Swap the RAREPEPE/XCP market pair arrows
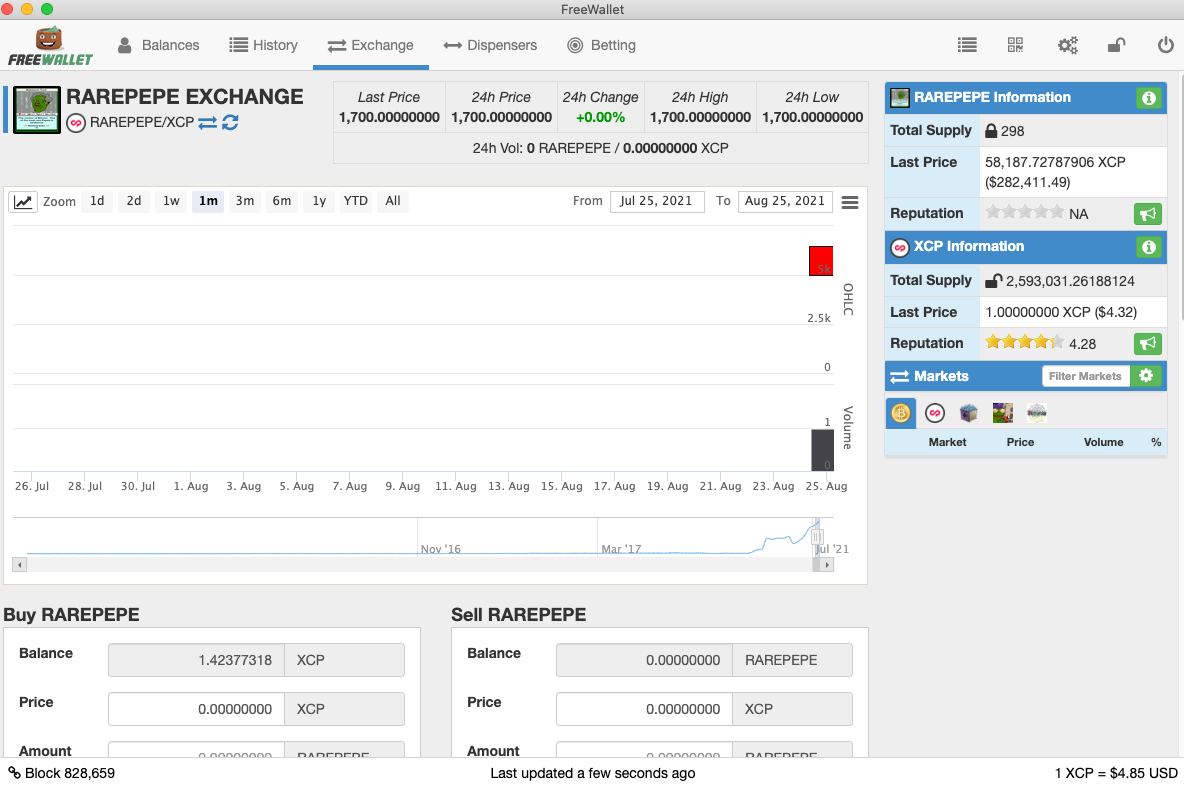Viewport: 1184px width, 786px height. click(208, 122)
